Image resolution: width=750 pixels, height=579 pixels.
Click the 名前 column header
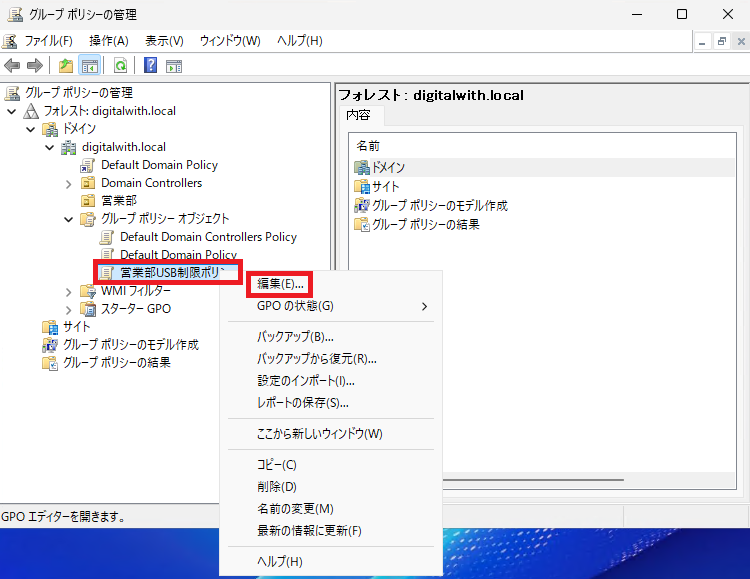[368, 145]
